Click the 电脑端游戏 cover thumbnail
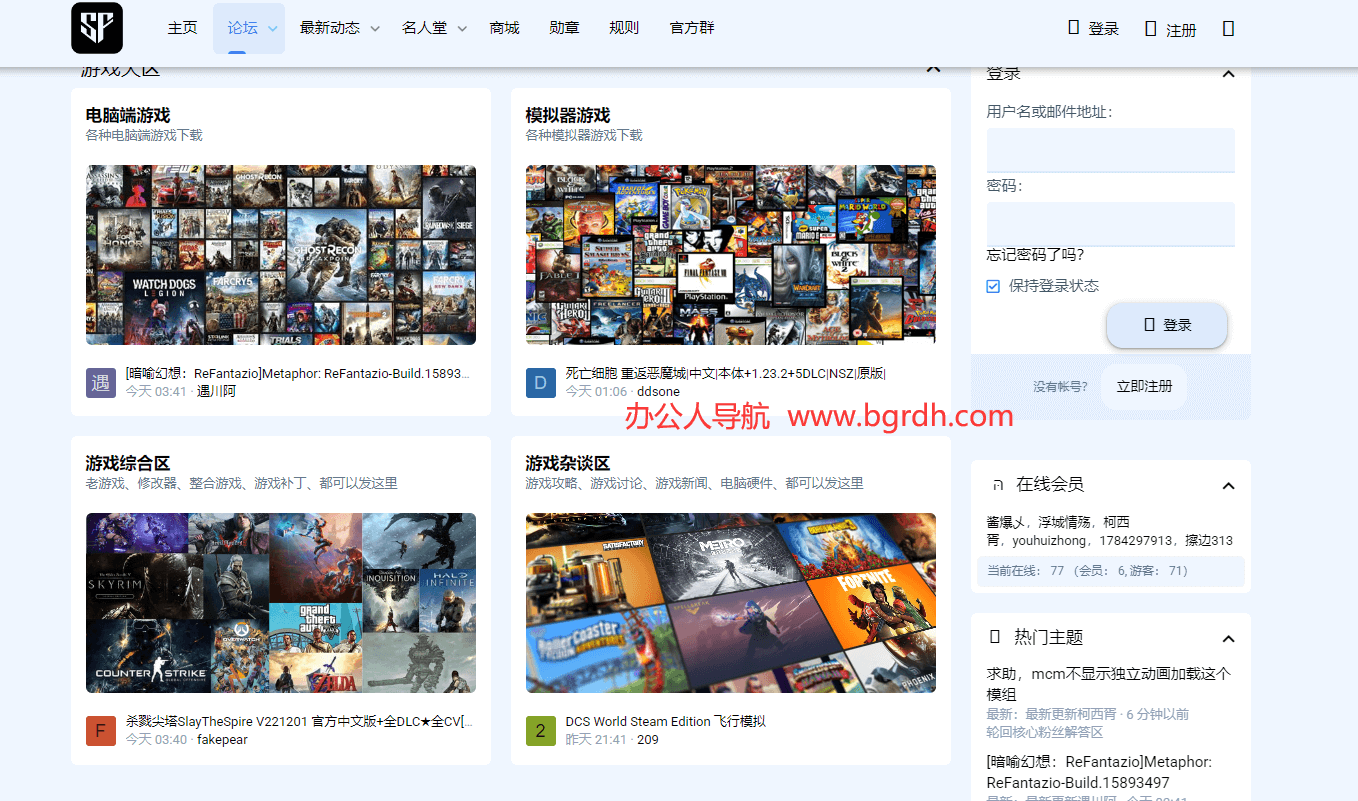The width and height of the screenshot is (1358, 801). click(281, 254)
